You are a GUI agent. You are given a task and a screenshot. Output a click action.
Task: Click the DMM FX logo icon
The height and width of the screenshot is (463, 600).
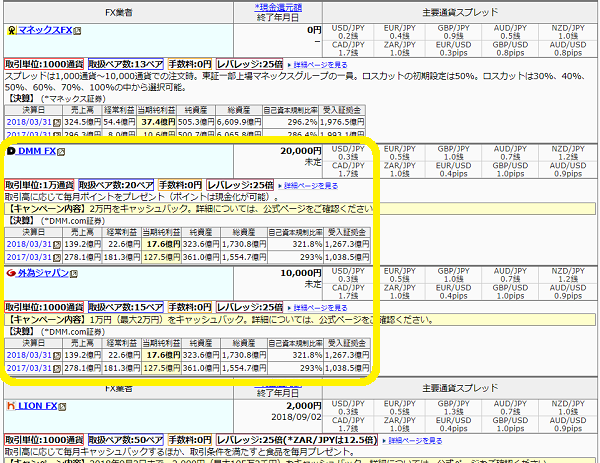click(11, 151)
